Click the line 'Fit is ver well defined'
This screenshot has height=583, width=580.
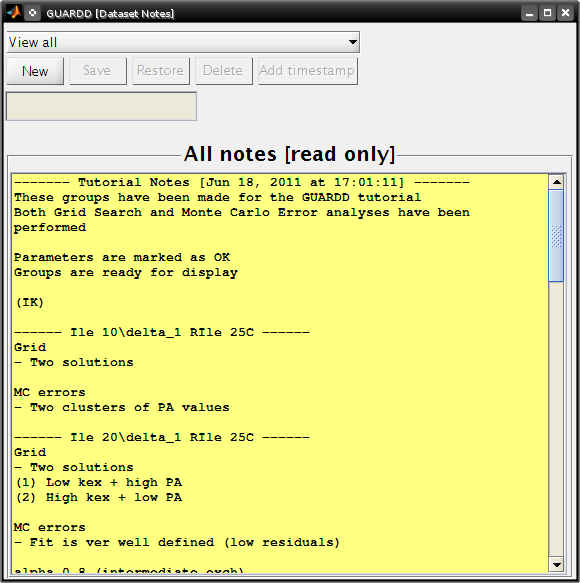(177, 542)
